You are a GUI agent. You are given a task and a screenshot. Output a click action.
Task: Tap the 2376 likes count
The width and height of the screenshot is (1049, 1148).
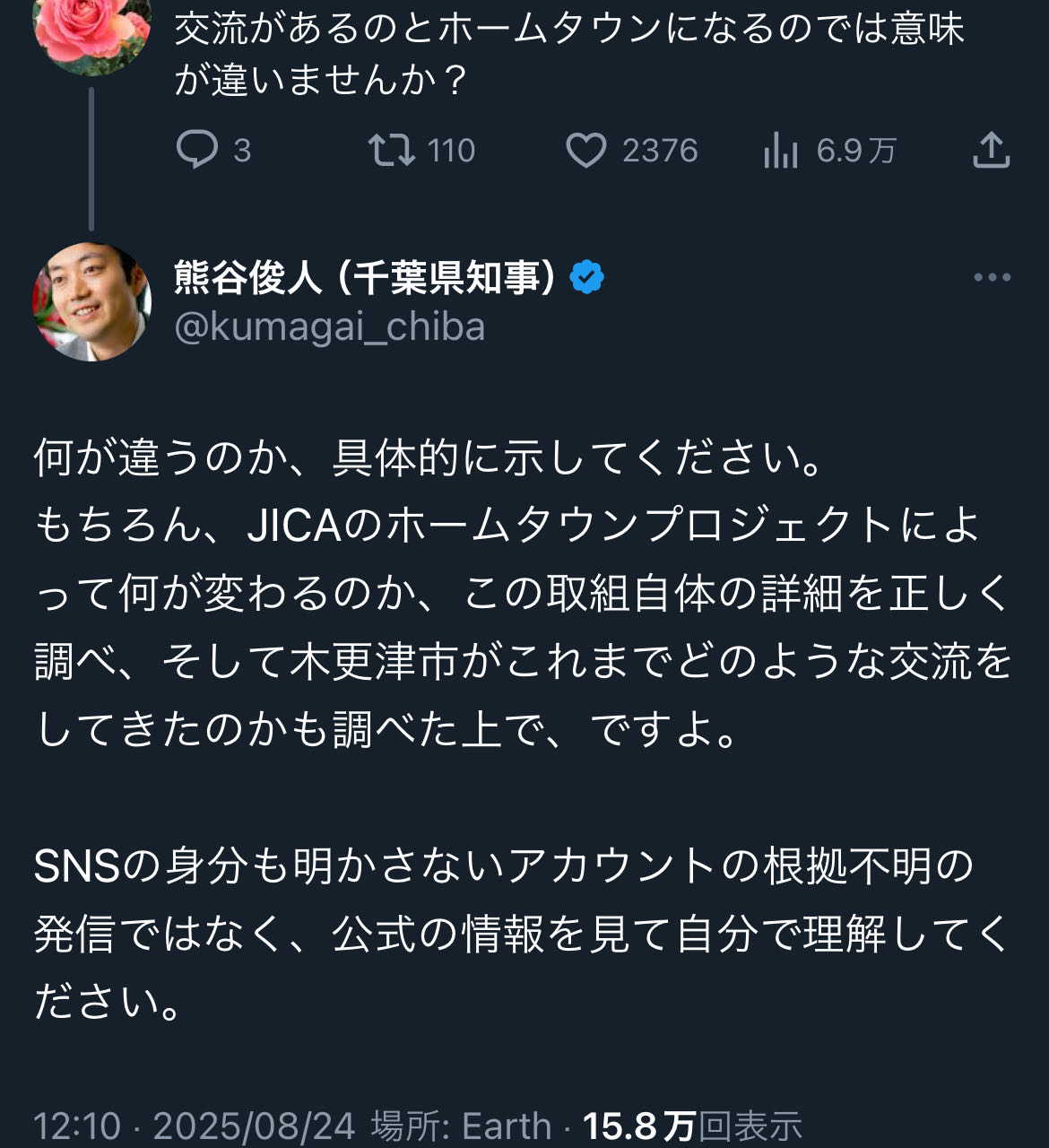660,150
